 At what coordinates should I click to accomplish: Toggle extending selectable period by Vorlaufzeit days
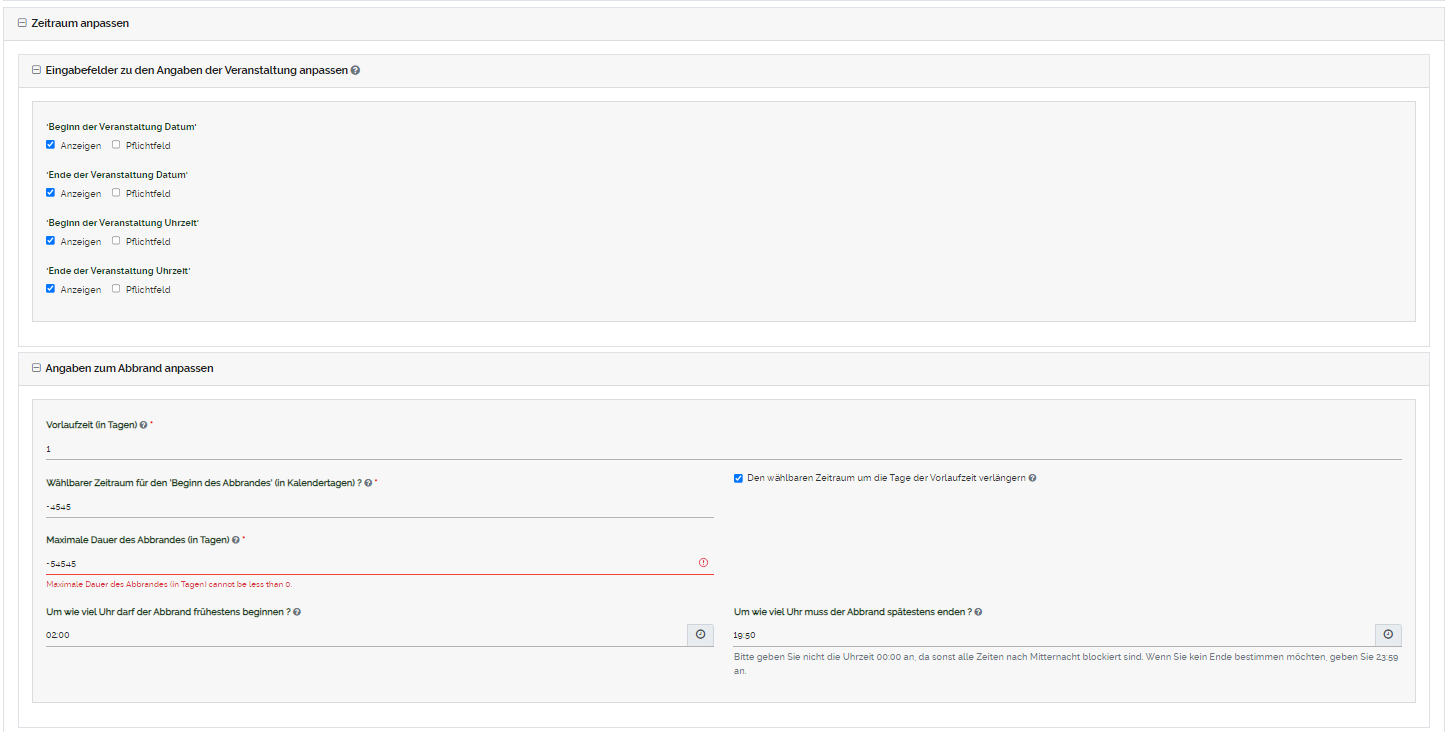coord(738,478)
